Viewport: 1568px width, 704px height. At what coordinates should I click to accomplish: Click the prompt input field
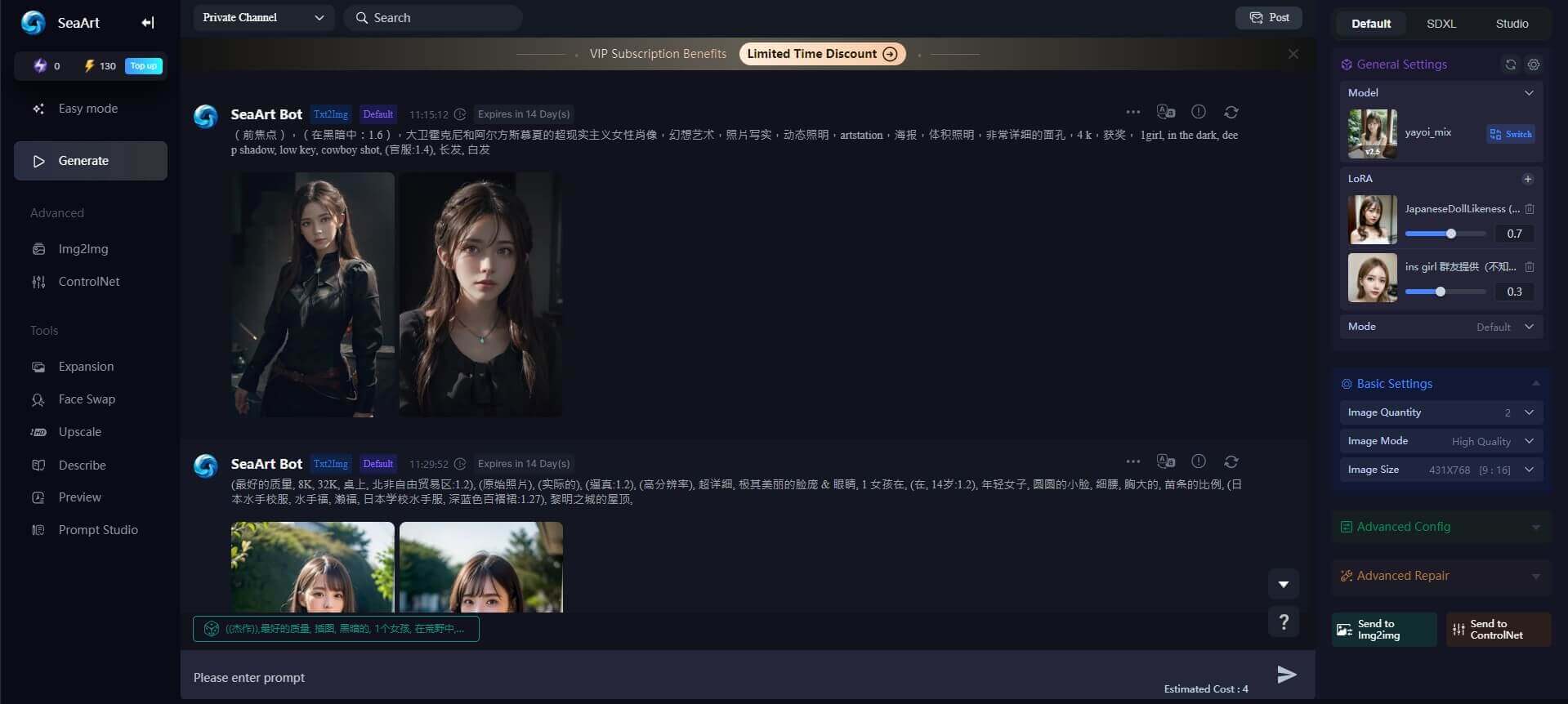(670, 677)
